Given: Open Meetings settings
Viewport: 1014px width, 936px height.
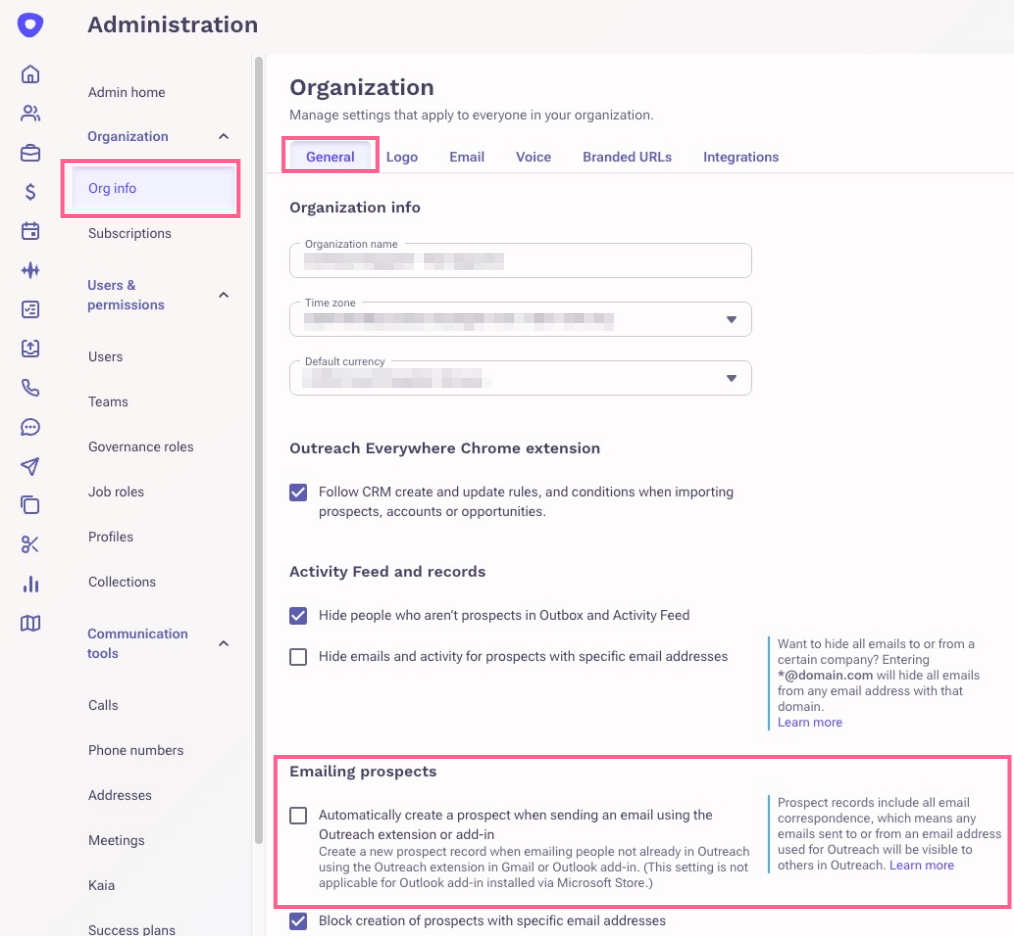Looking at the screenshot, I should (x=116, y=840).
